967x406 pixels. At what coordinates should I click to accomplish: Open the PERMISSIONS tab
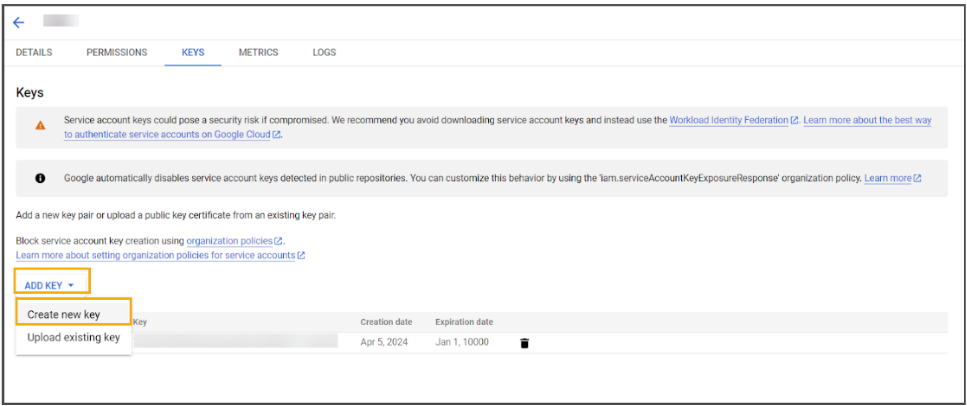(117, 52)
